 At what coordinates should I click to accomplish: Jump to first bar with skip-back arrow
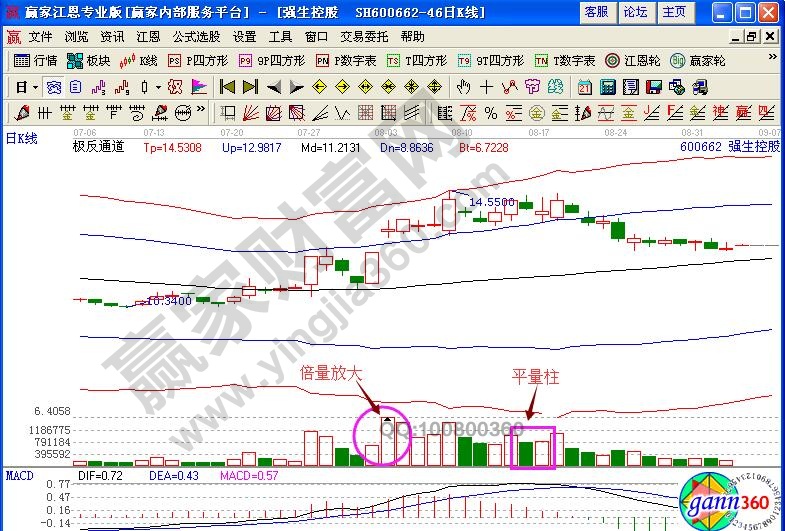(x=227, y=86)
